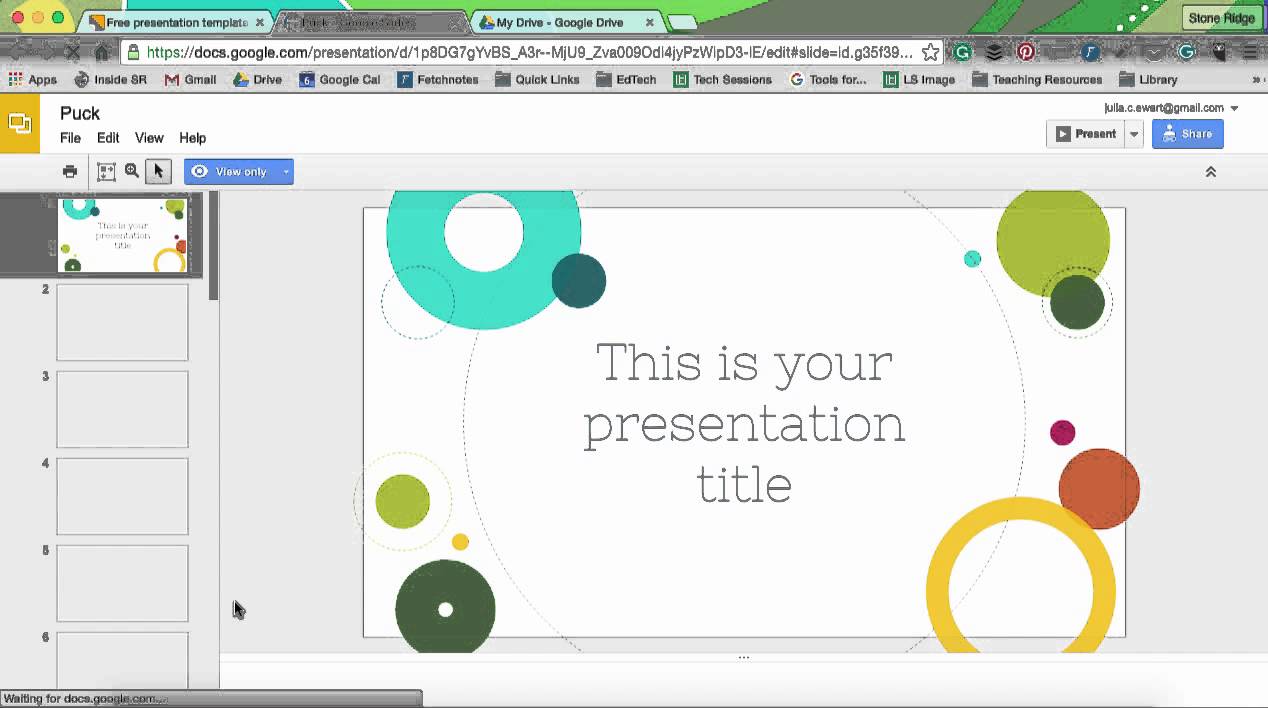Open the Tech Sessions bookmark
Image resolution: width=1268 pixels, height=708 pixels.
(x=722, y=79)
